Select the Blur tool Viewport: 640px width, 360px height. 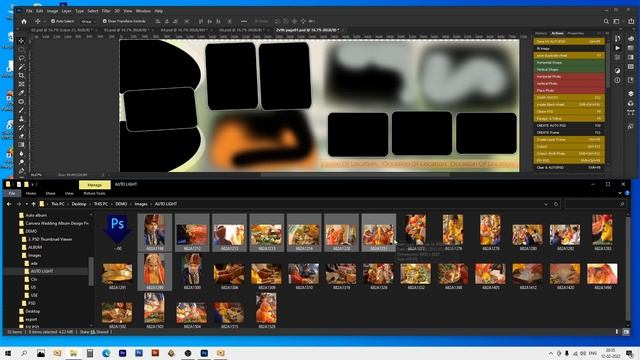click(21, 153)
